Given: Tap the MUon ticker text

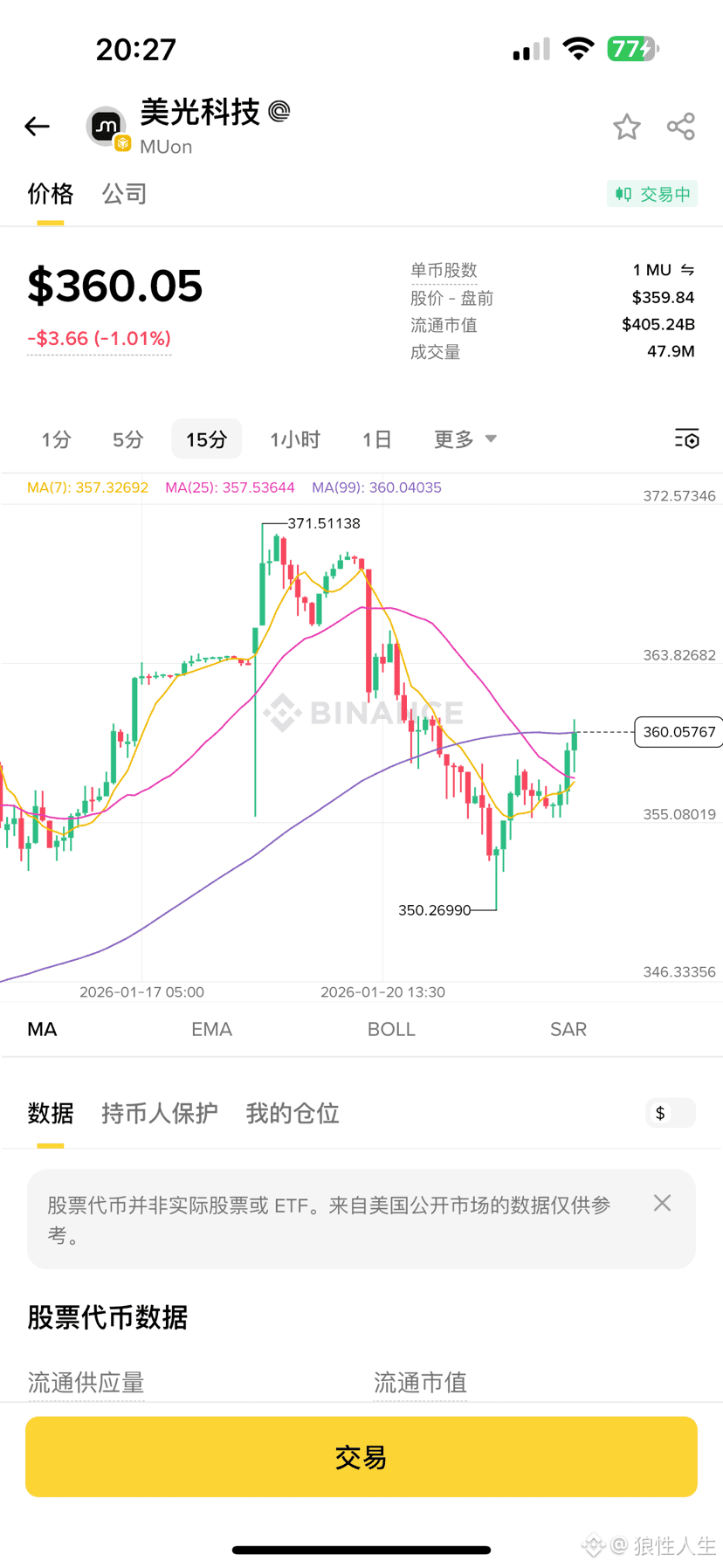Looking at the screenshot, I should click(x=166, y=147).
